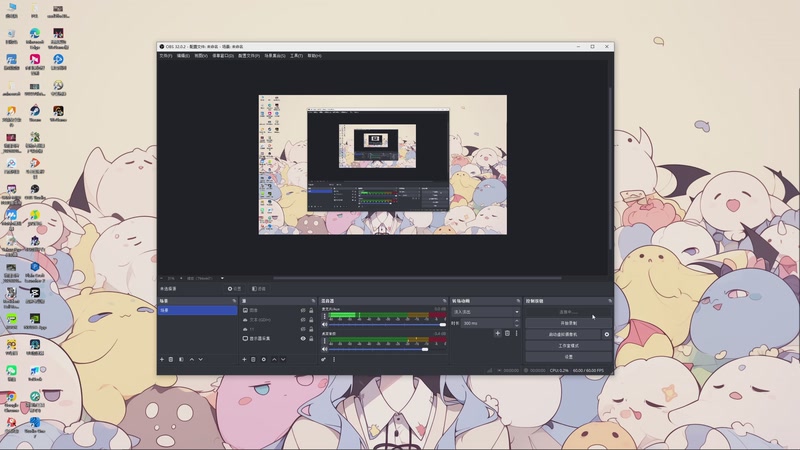Show the 文本(GDI+) source via eye icon
800x450 pixels.
point(303,320)
